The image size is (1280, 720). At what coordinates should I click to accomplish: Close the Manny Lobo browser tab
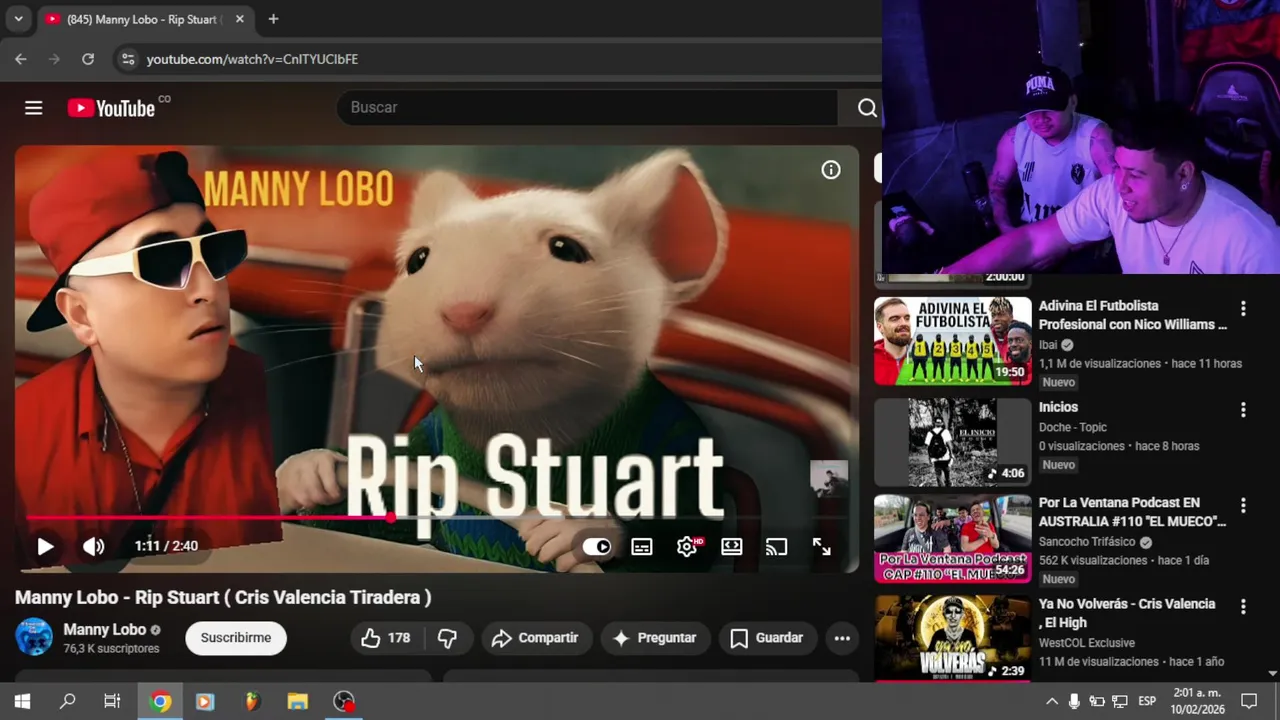click(240, 19)
